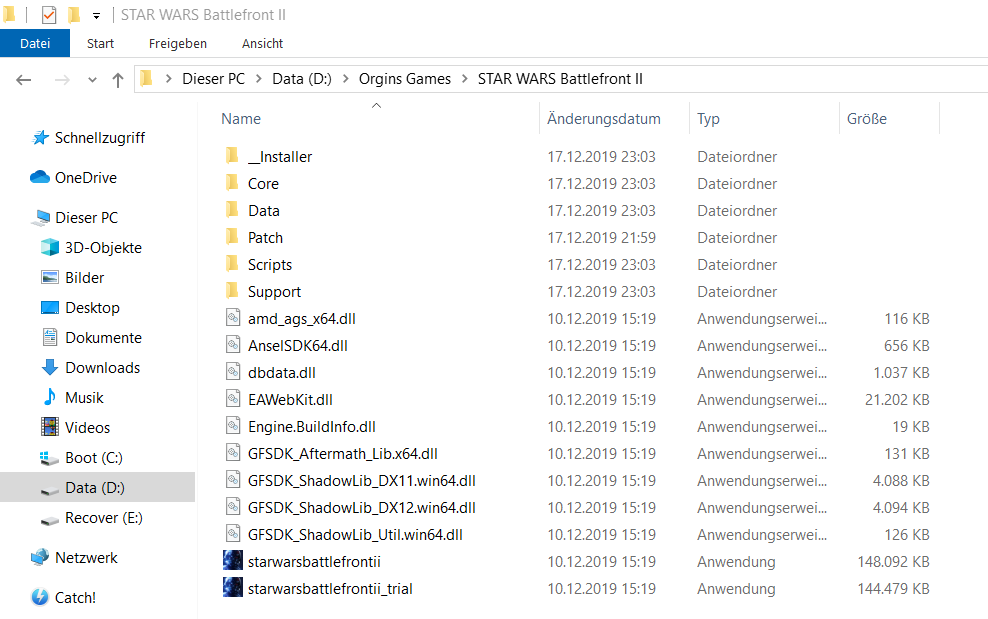This screenshot has width=988, height=619.
Task: Click the GFSDK_Aftermath_Lib.x64.dll file icon
Action: (233, 453)
